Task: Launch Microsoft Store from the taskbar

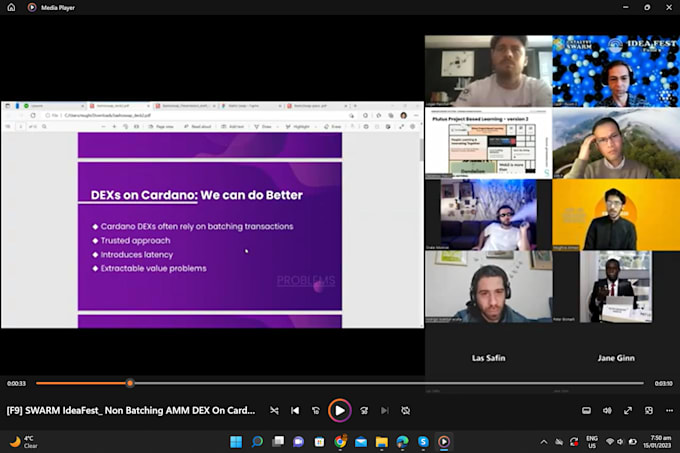Action: coord(319,442)
